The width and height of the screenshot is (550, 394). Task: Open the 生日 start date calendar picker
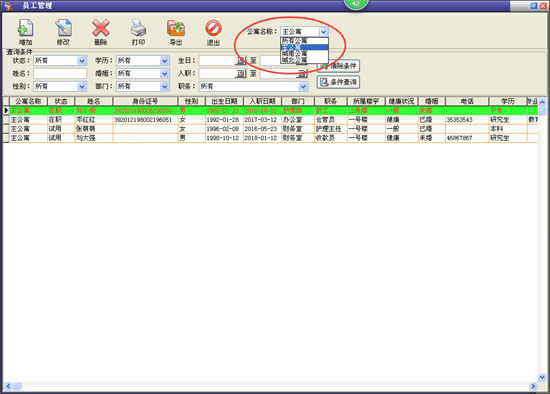pos(241,61)
